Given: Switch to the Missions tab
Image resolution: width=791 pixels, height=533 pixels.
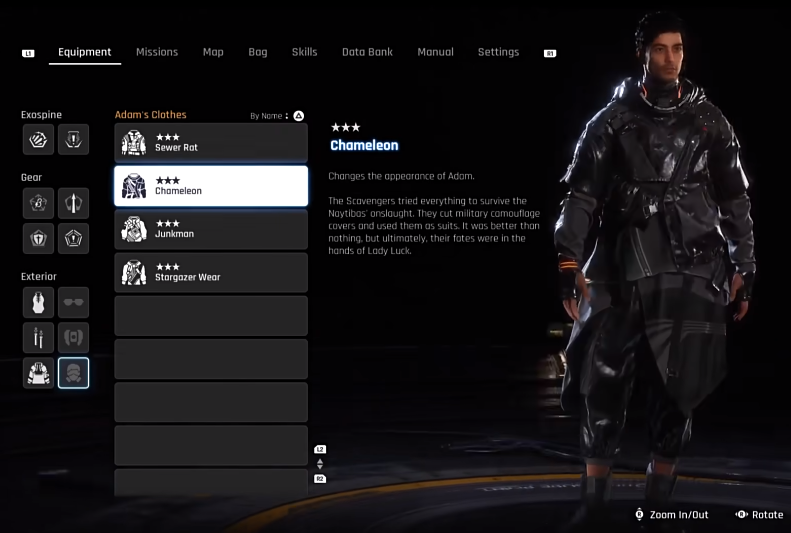Looking at the screenshot, I should coord(157,52).
